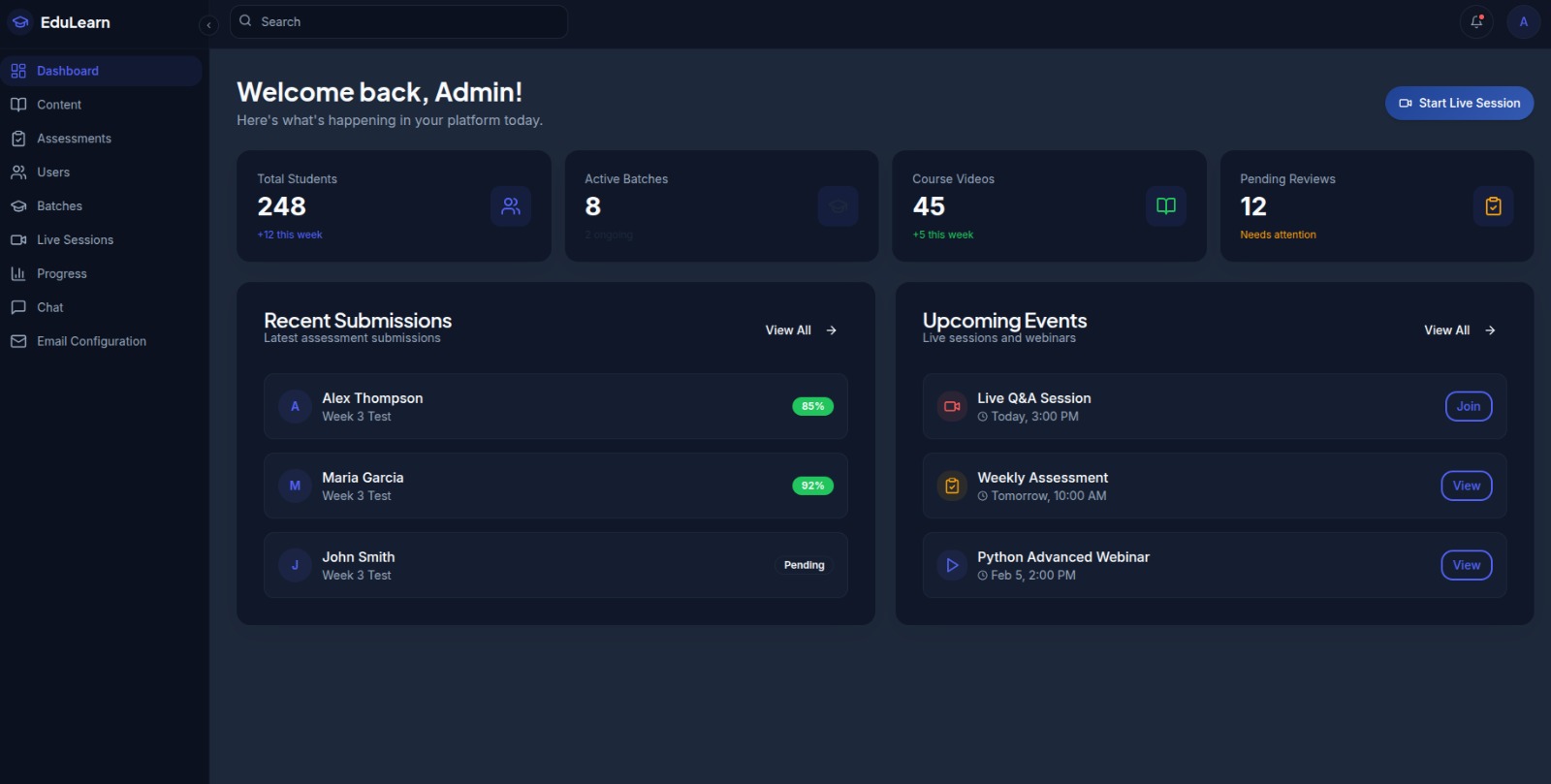The image size is (1551, 784).
Task: Click the Total Students people icon
Action: (510, 205)
